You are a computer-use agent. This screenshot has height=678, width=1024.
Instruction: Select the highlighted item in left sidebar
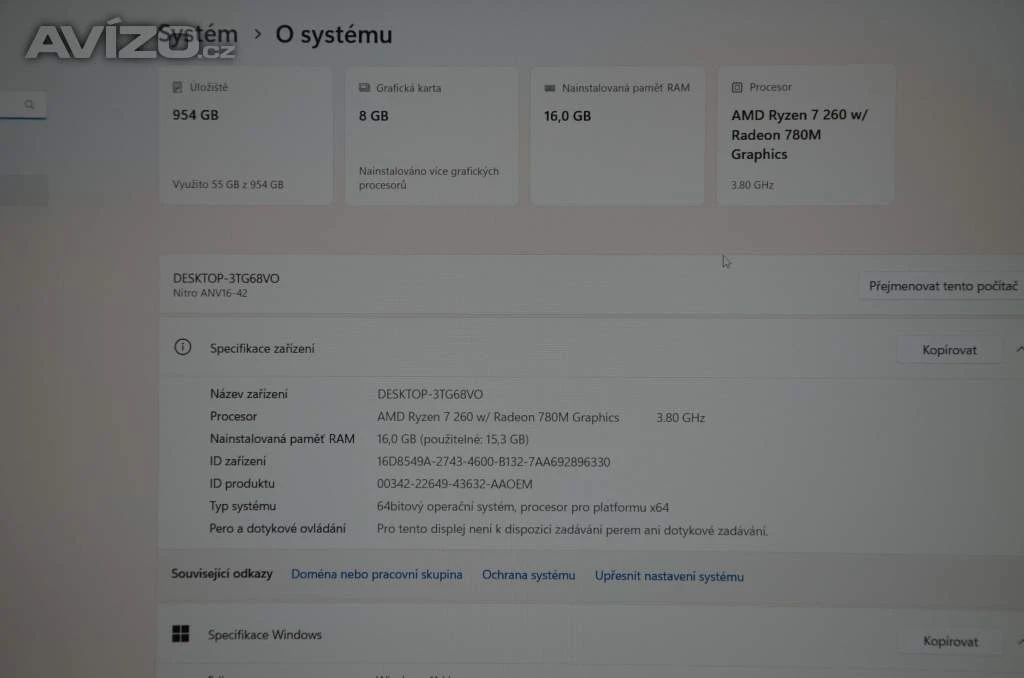tap(24, 190)
